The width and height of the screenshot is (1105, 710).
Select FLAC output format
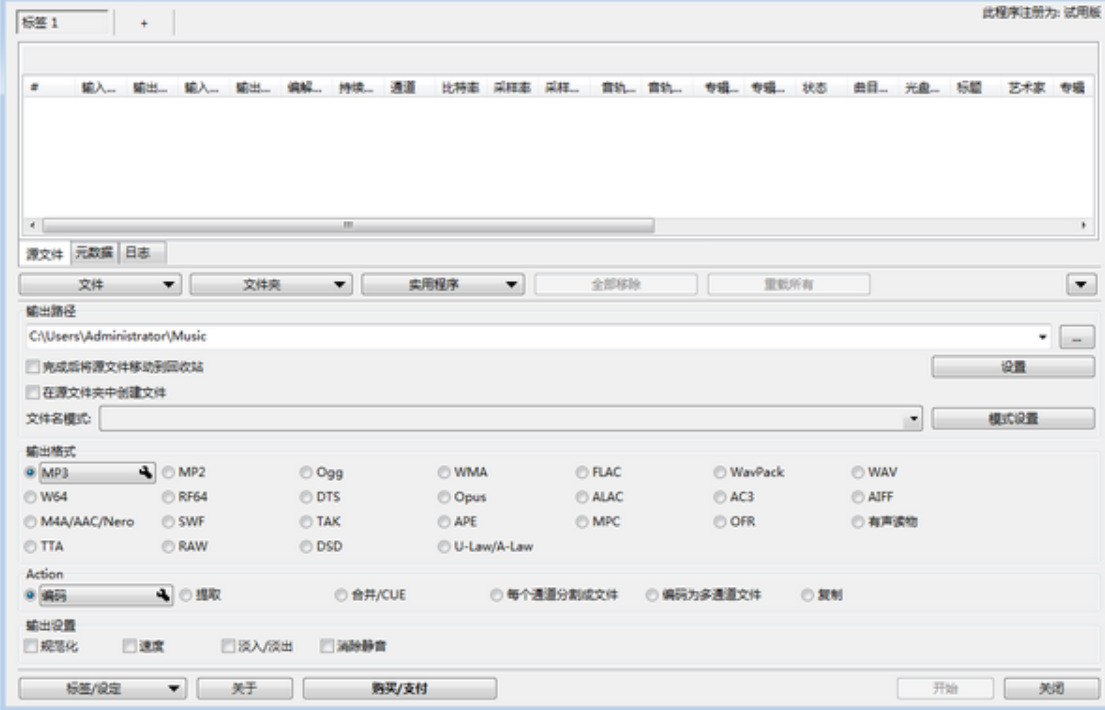coord(582,472)
